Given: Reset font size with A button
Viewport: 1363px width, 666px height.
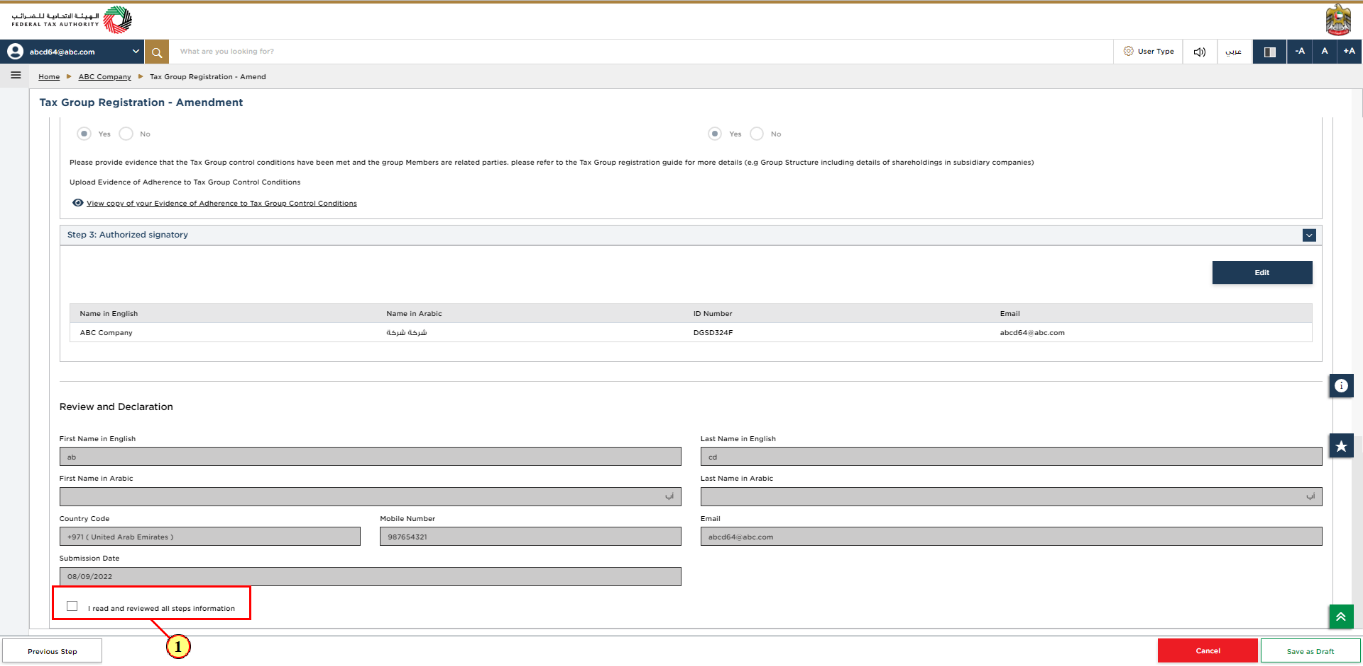Looking at the screenshot, I should coord(1324,51).
